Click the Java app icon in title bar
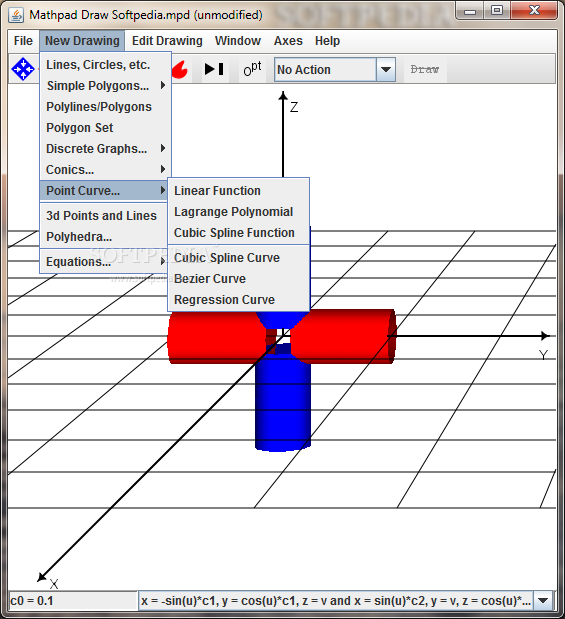This screenshot has width=565, height=619. click(x=16, y=15)
